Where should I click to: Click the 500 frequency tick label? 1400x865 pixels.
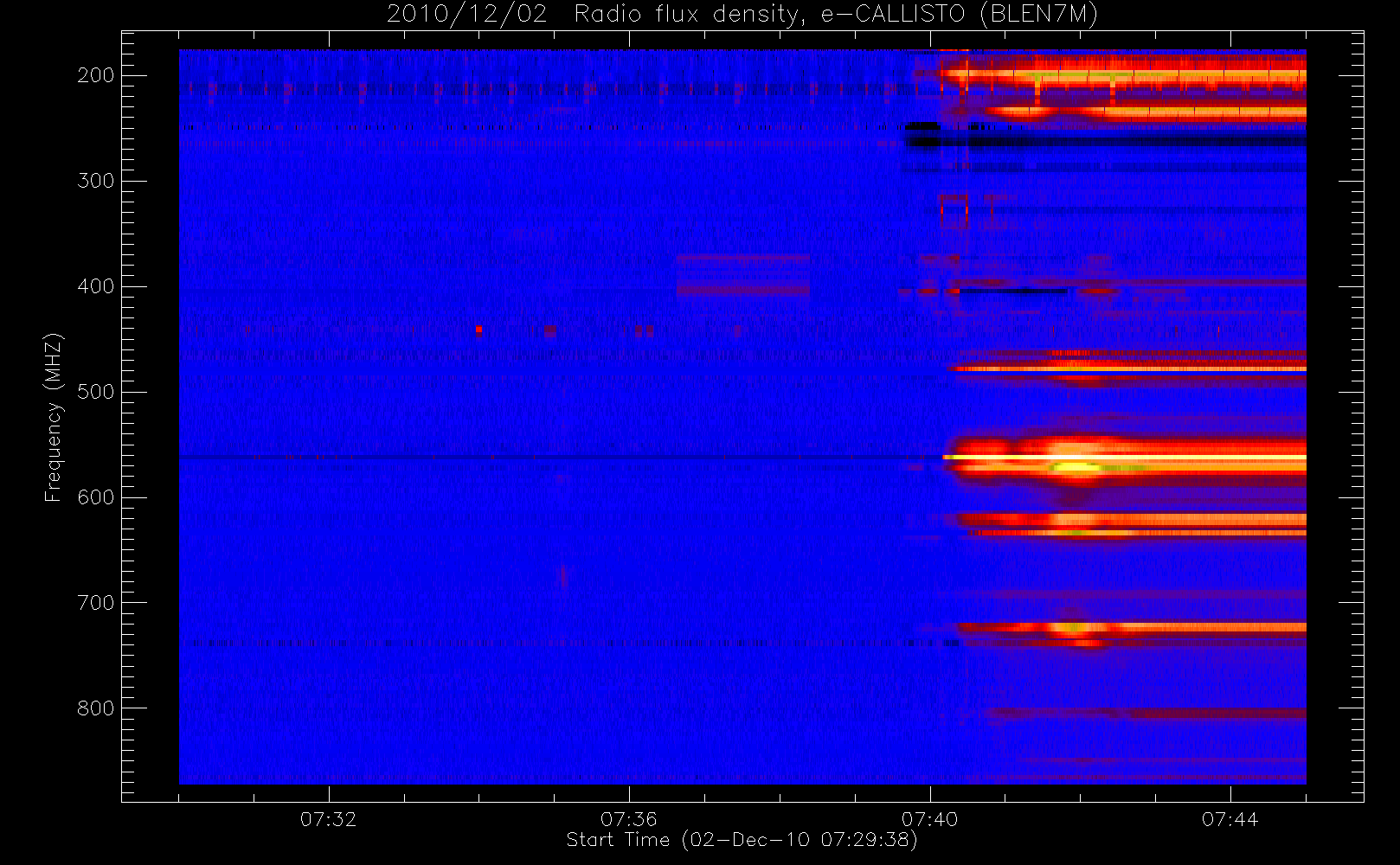click(x=96, y=392)
